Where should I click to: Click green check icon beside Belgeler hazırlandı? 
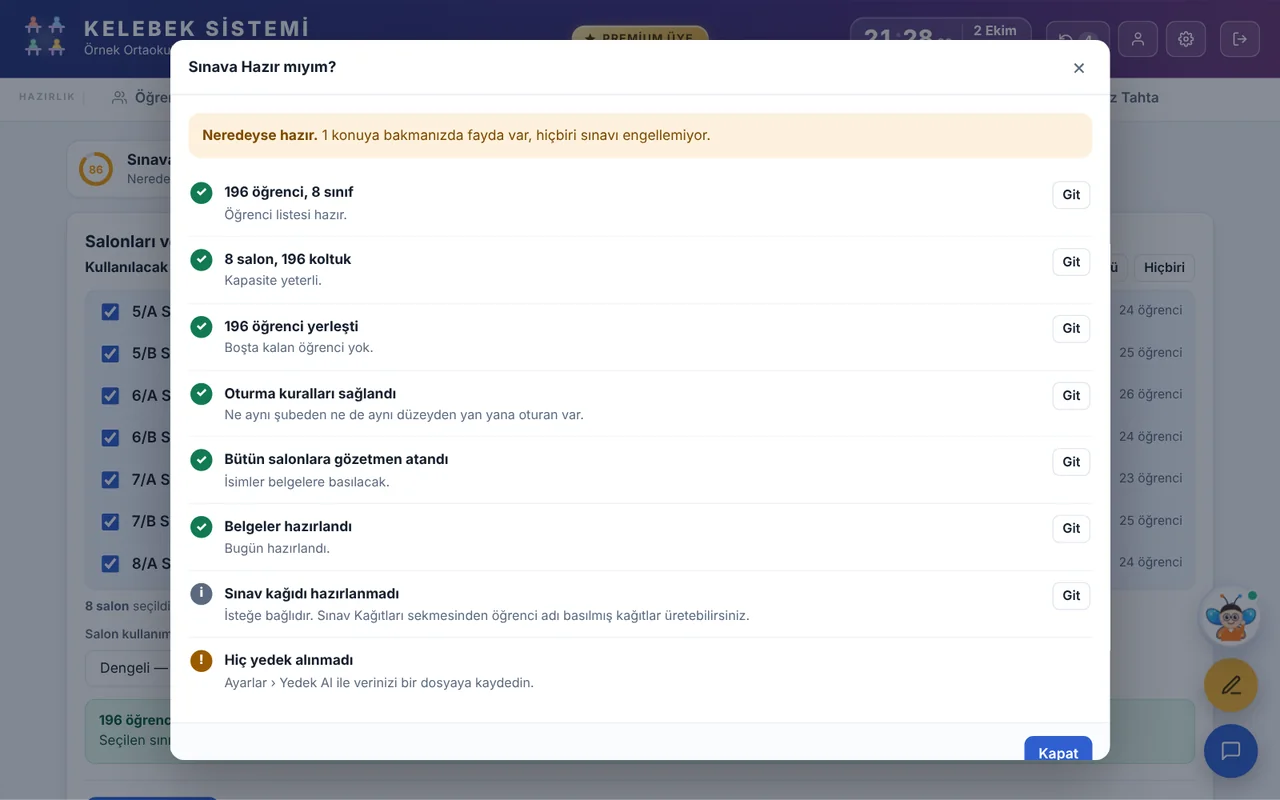(202, 527)
